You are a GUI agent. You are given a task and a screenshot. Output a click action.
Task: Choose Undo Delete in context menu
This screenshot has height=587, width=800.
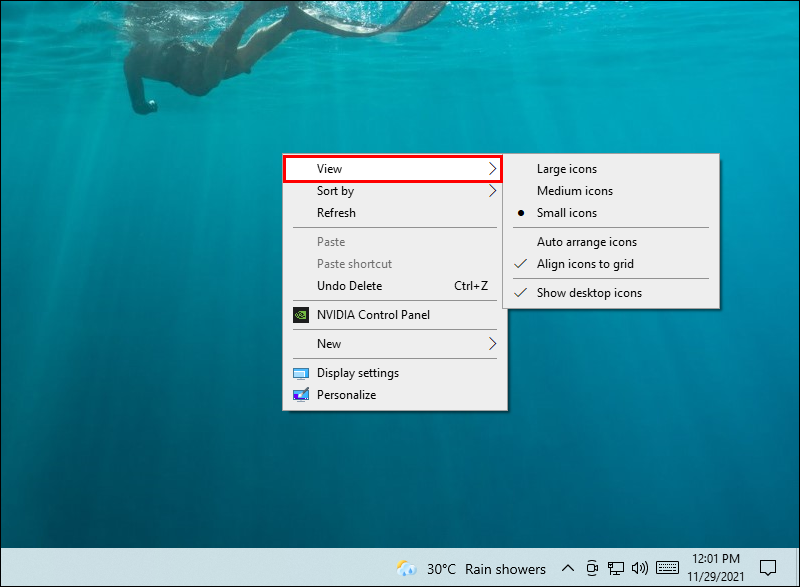(395, 286)
